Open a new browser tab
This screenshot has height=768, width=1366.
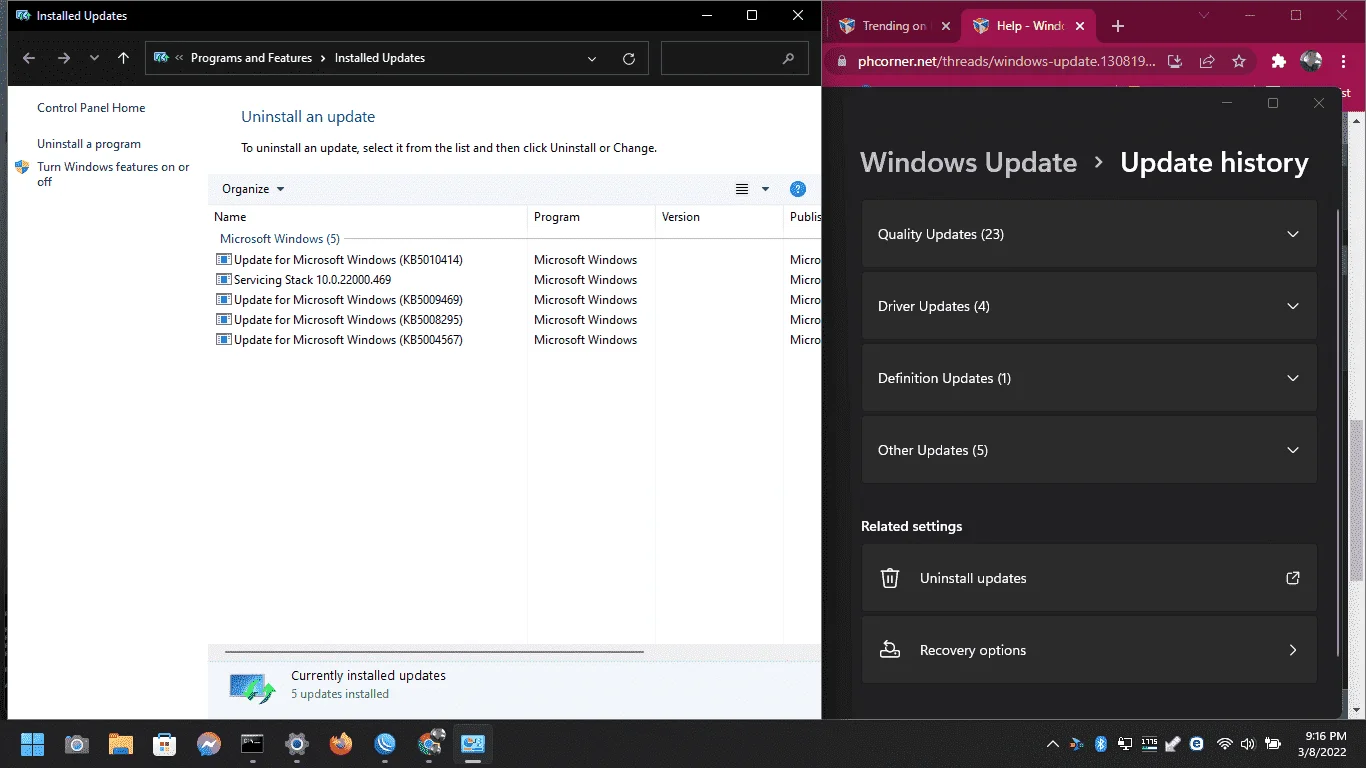1118,26
